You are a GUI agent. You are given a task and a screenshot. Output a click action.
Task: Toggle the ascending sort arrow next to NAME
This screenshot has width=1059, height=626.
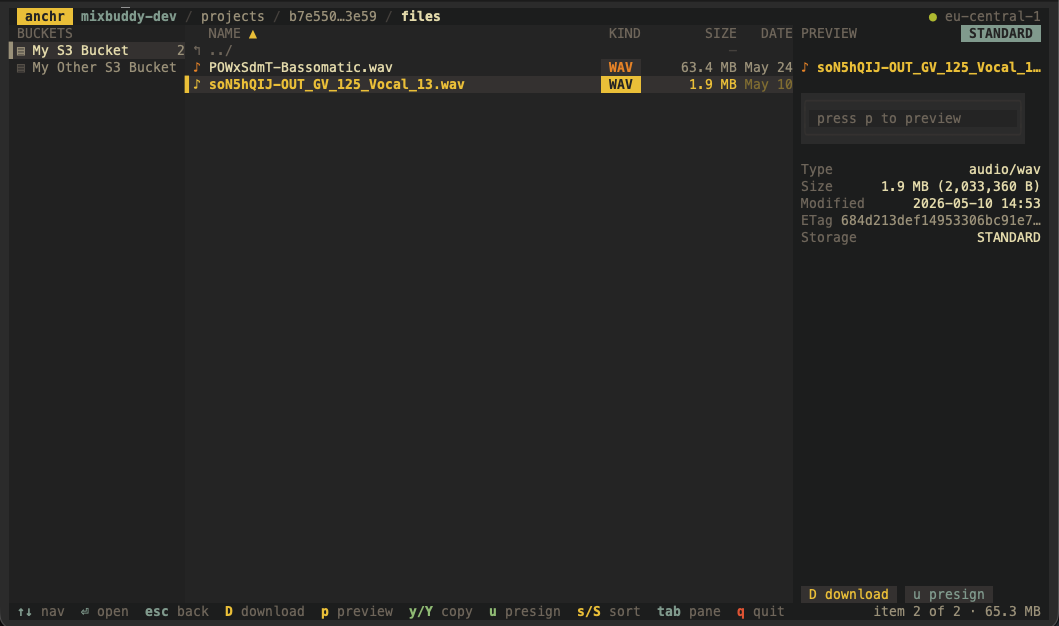(253, 34)
